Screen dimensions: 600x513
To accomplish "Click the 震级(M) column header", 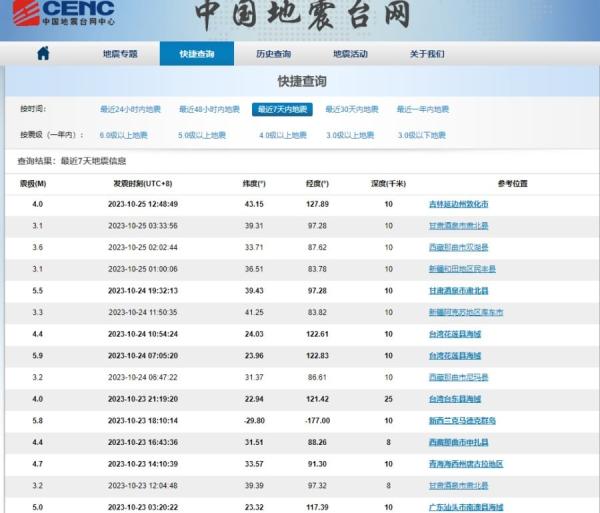I will pyautogui.click(x=33, y=184).
